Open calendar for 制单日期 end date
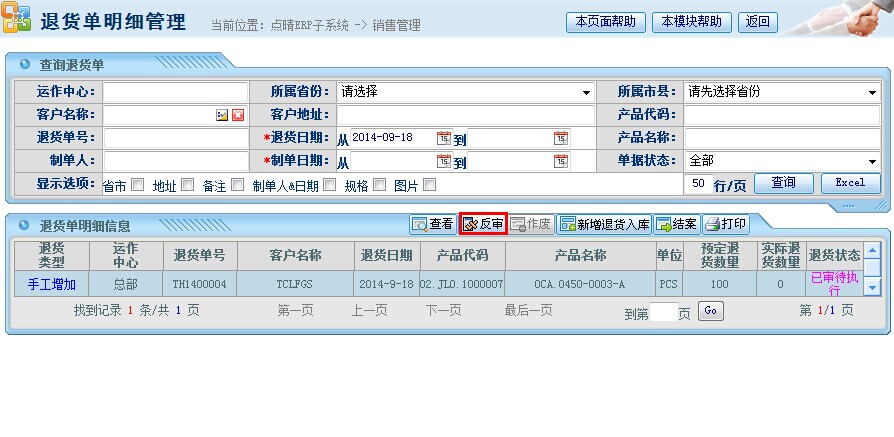This screenshot has width=894, height=437. [x=561, y=161]
